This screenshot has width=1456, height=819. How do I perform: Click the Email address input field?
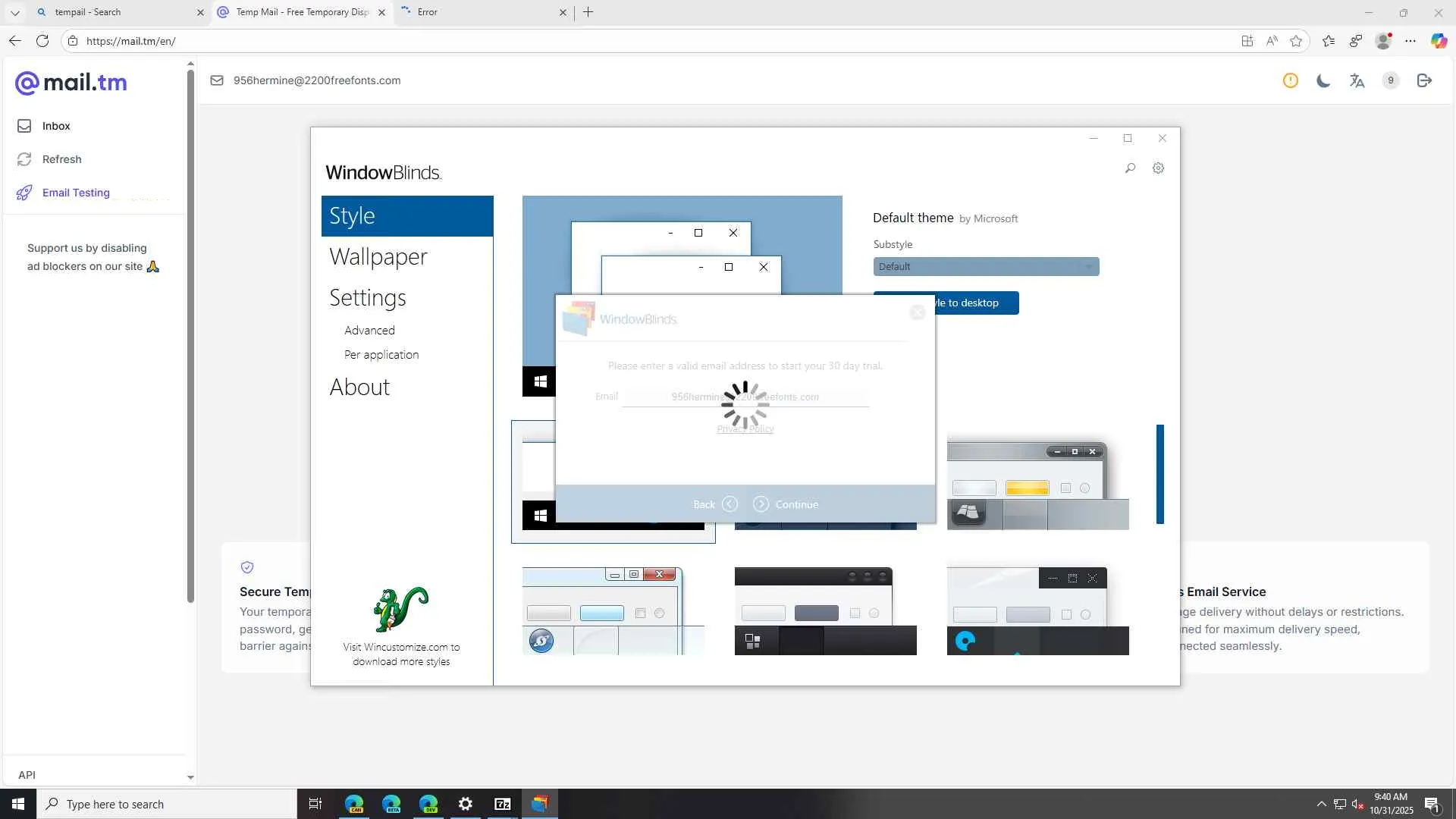coord(745,397)
